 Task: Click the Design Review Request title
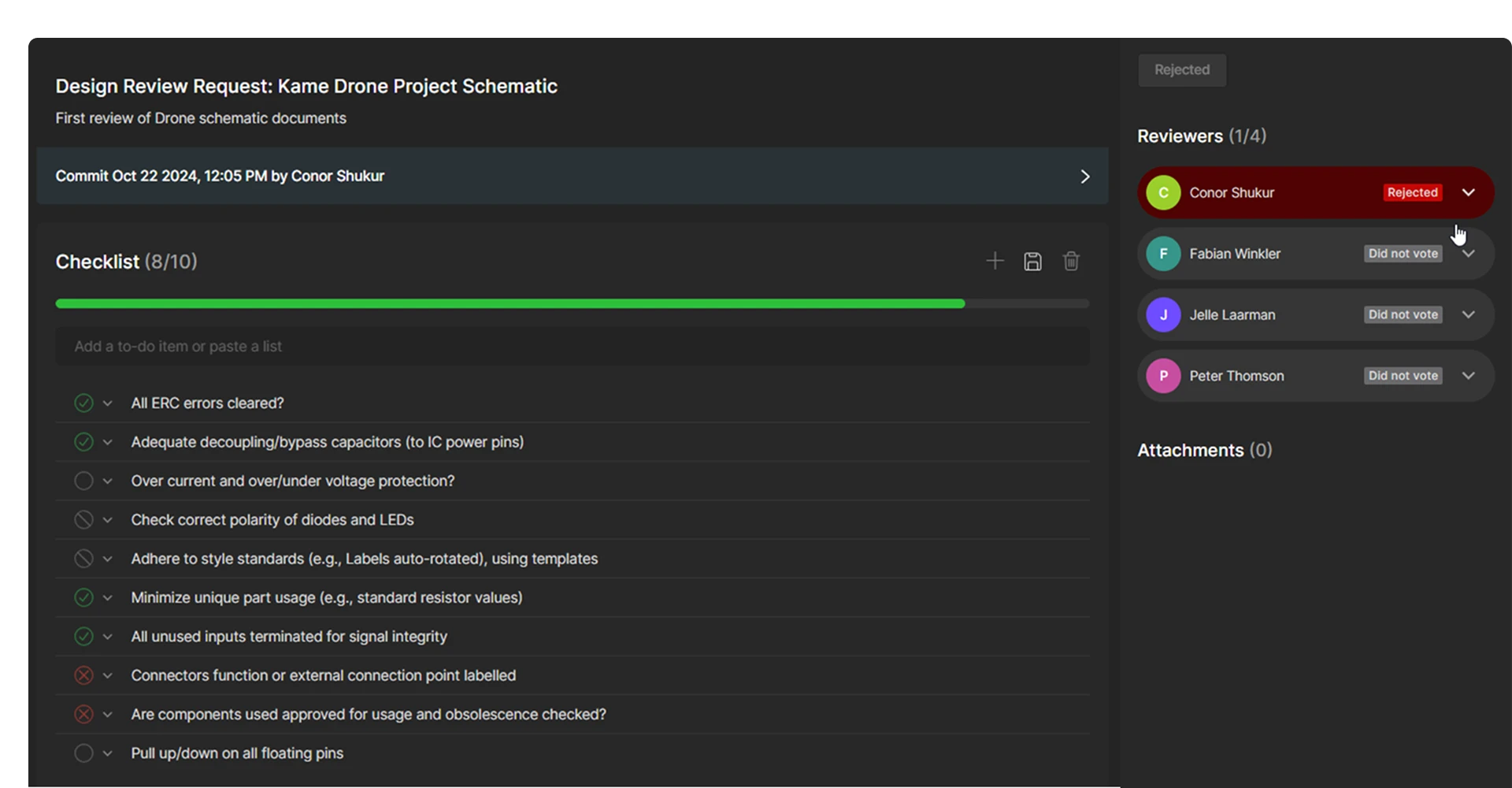click(306, 86)
